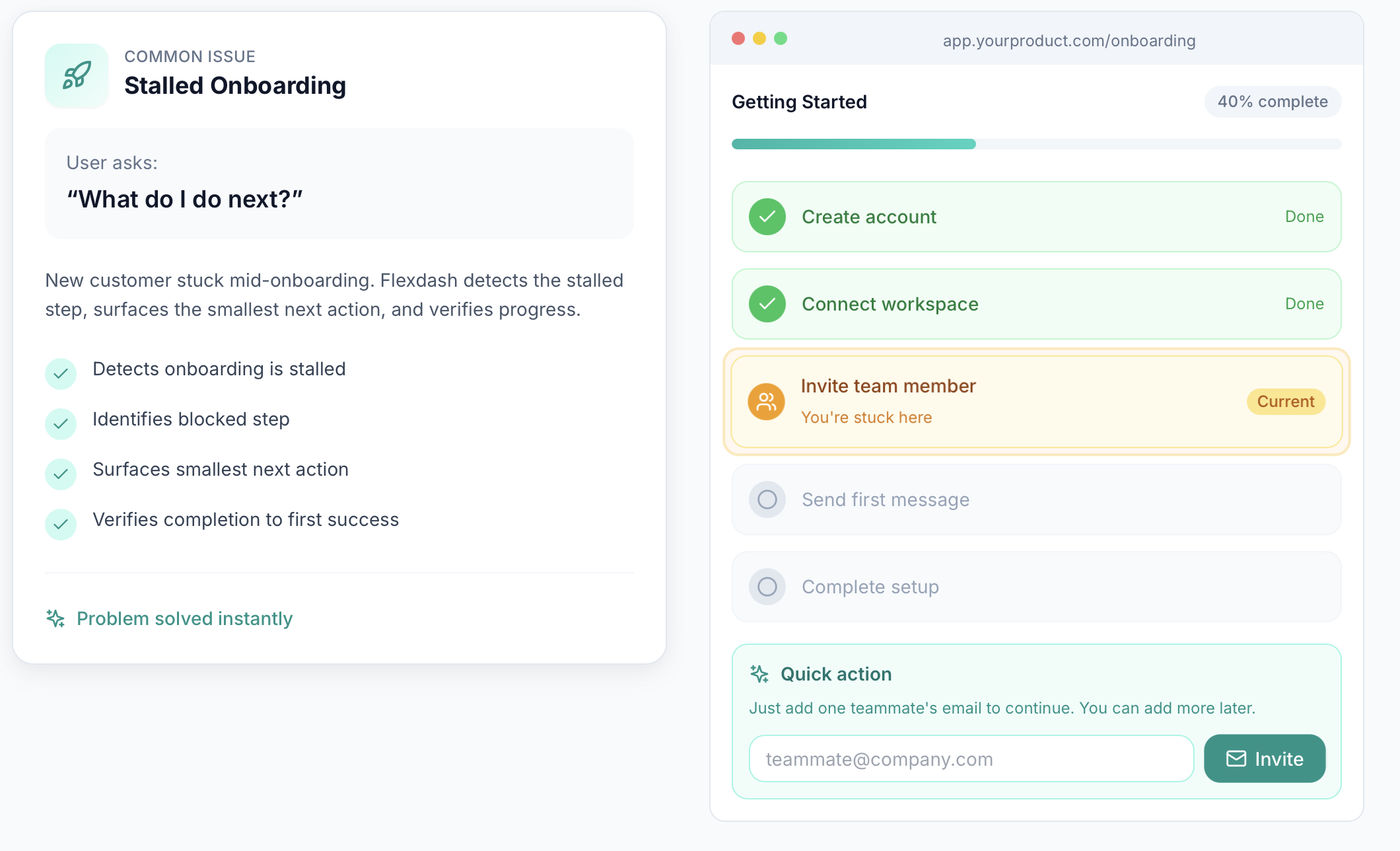
Task: Click the Problem solved instantly link
Action: [x=184, y=618]
